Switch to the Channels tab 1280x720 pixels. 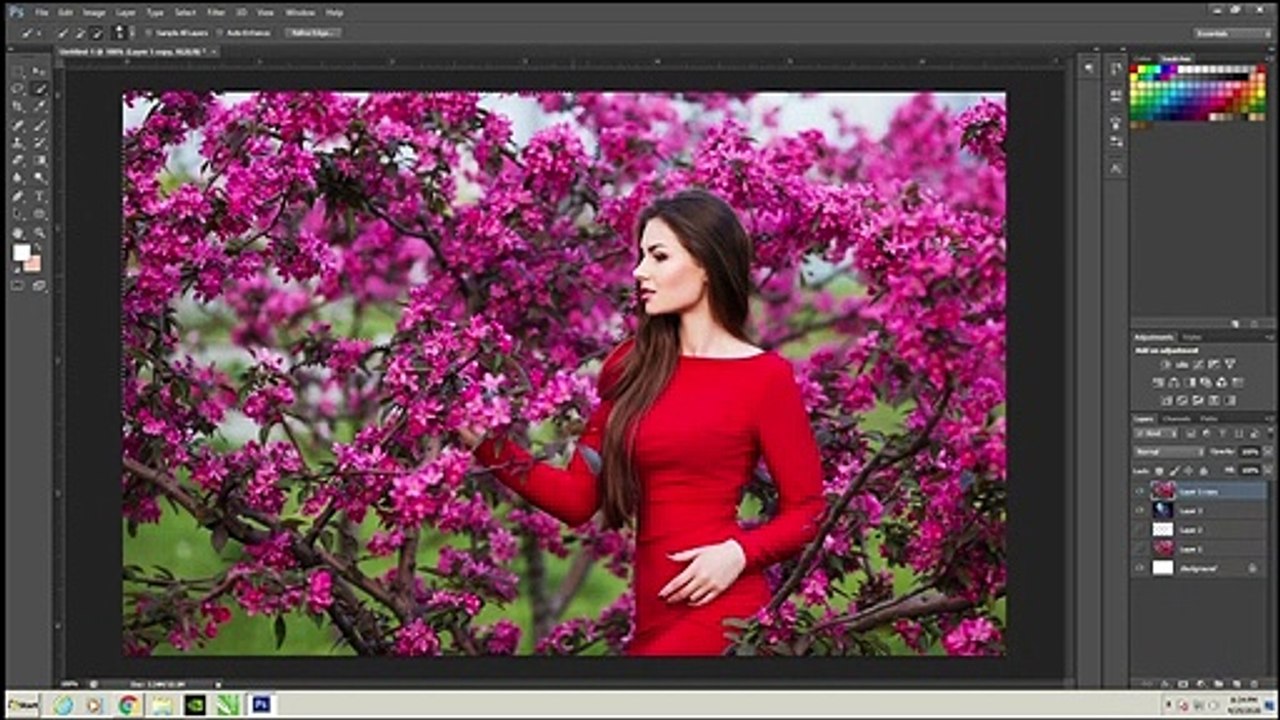[x=1176, y=419]
